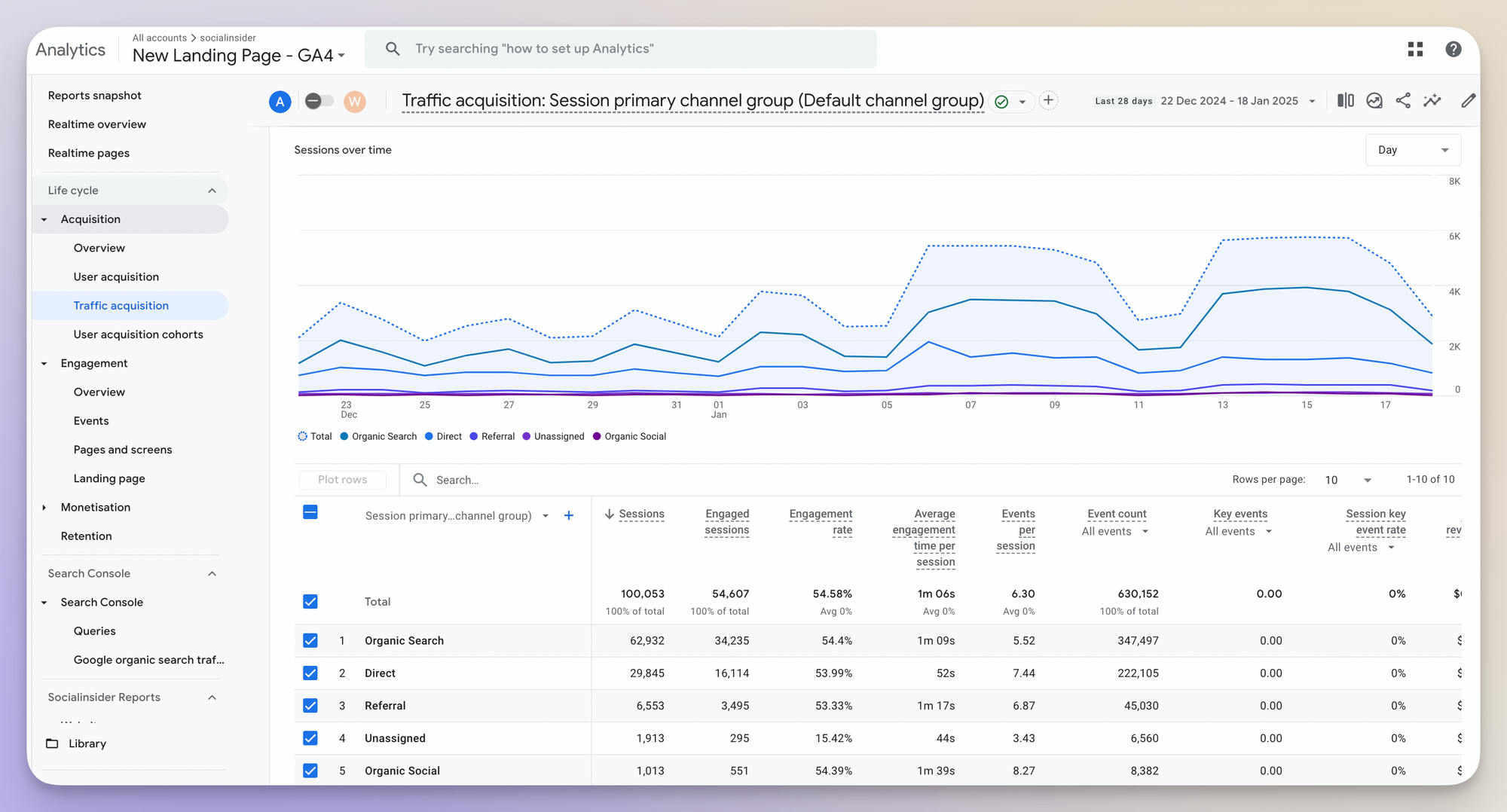Customize report with the pencil icon
Screen dimensions: 1507x812
pyautogui.click(x=1468, y=101)
